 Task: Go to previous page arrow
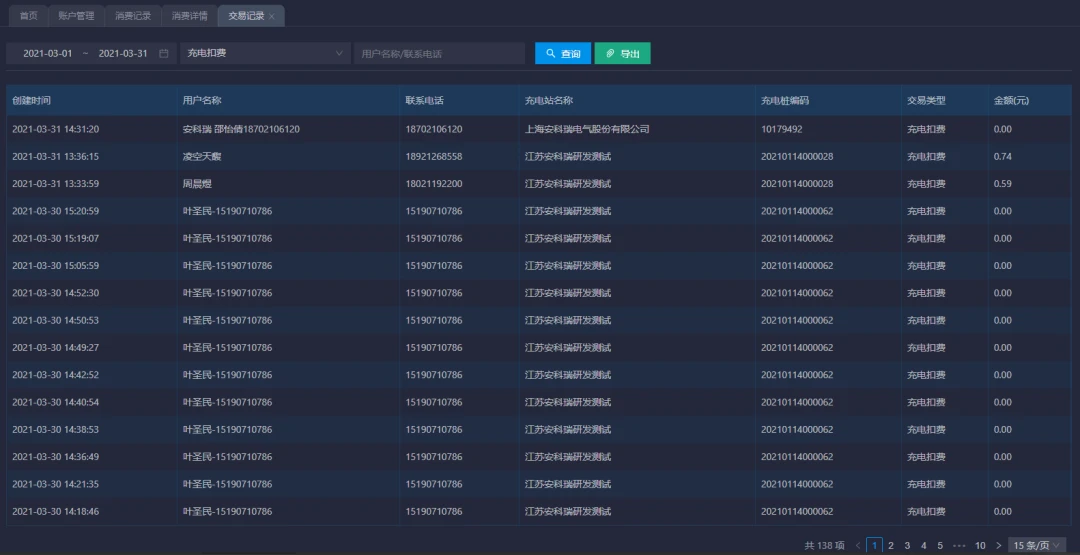[858, 545]
